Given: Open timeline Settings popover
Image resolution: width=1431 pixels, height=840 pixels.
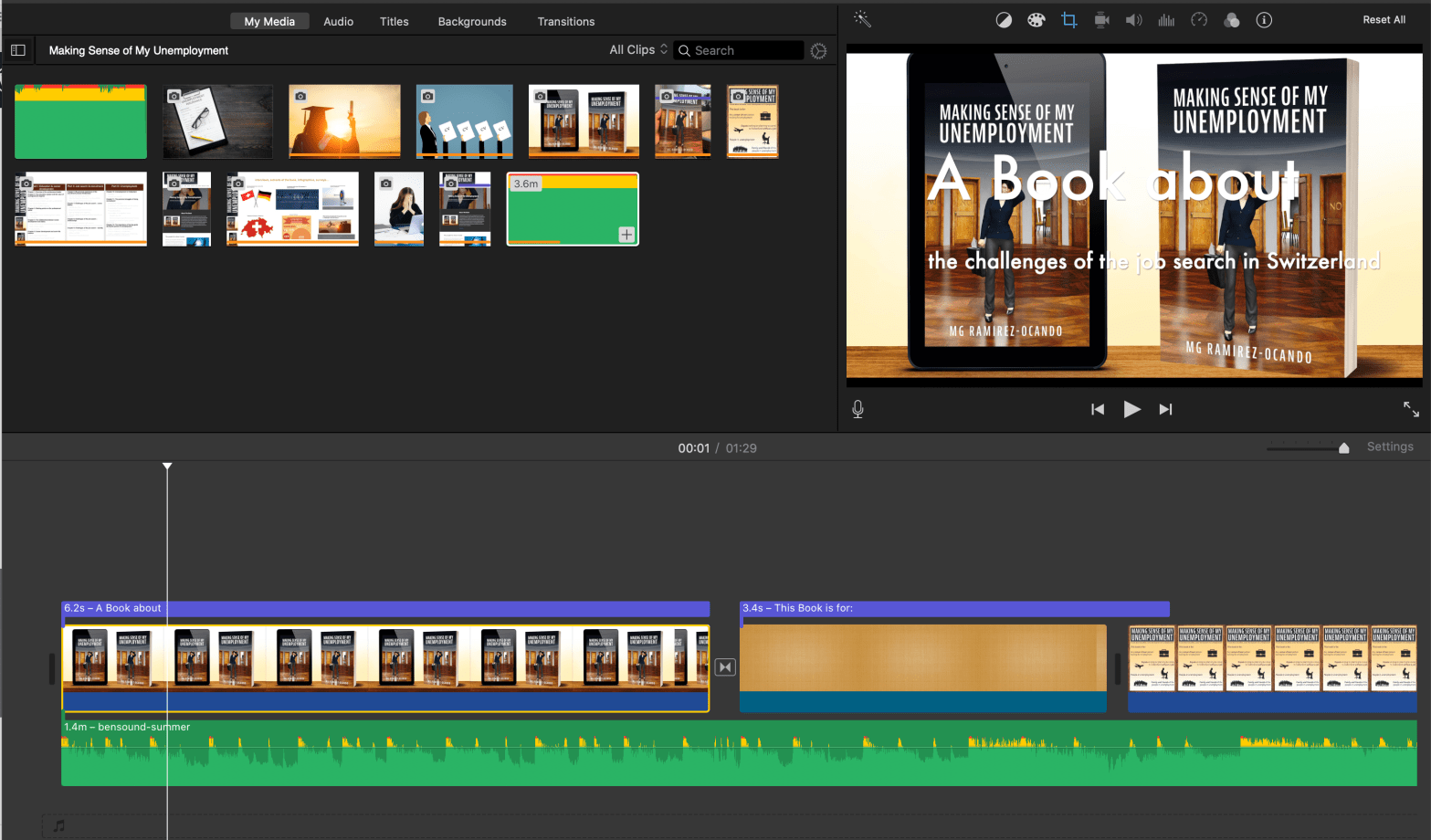Looking at the screenshot, I should [1389, 446].
